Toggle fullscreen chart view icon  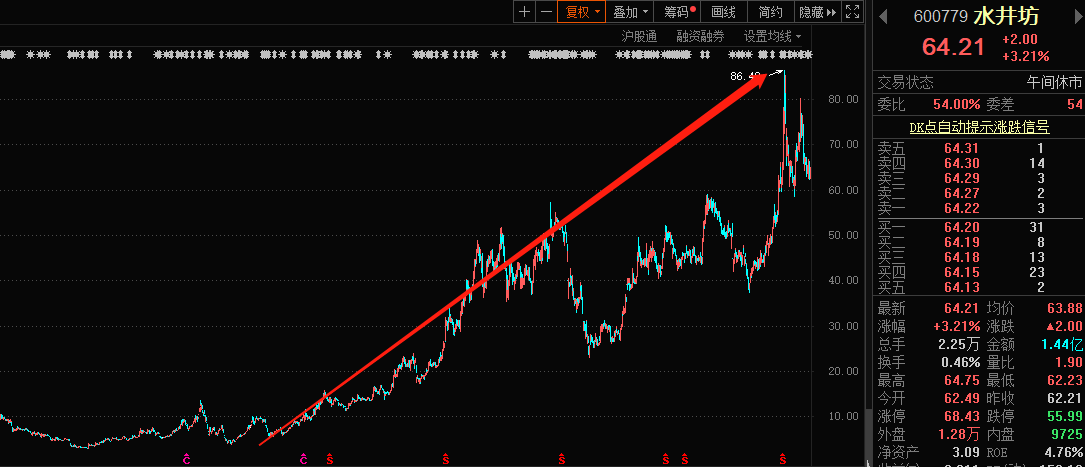pos(853,12)
